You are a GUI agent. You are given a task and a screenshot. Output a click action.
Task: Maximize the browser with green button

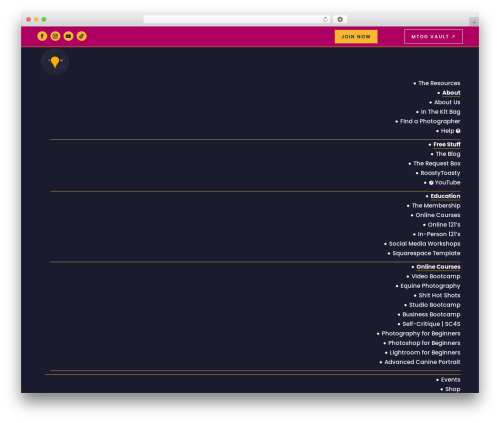[44, 19]
